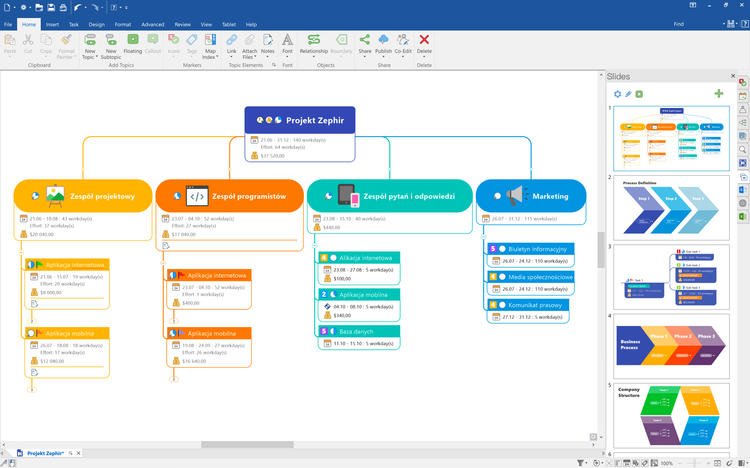Collapse the Marketing branch

click(484, 236)
